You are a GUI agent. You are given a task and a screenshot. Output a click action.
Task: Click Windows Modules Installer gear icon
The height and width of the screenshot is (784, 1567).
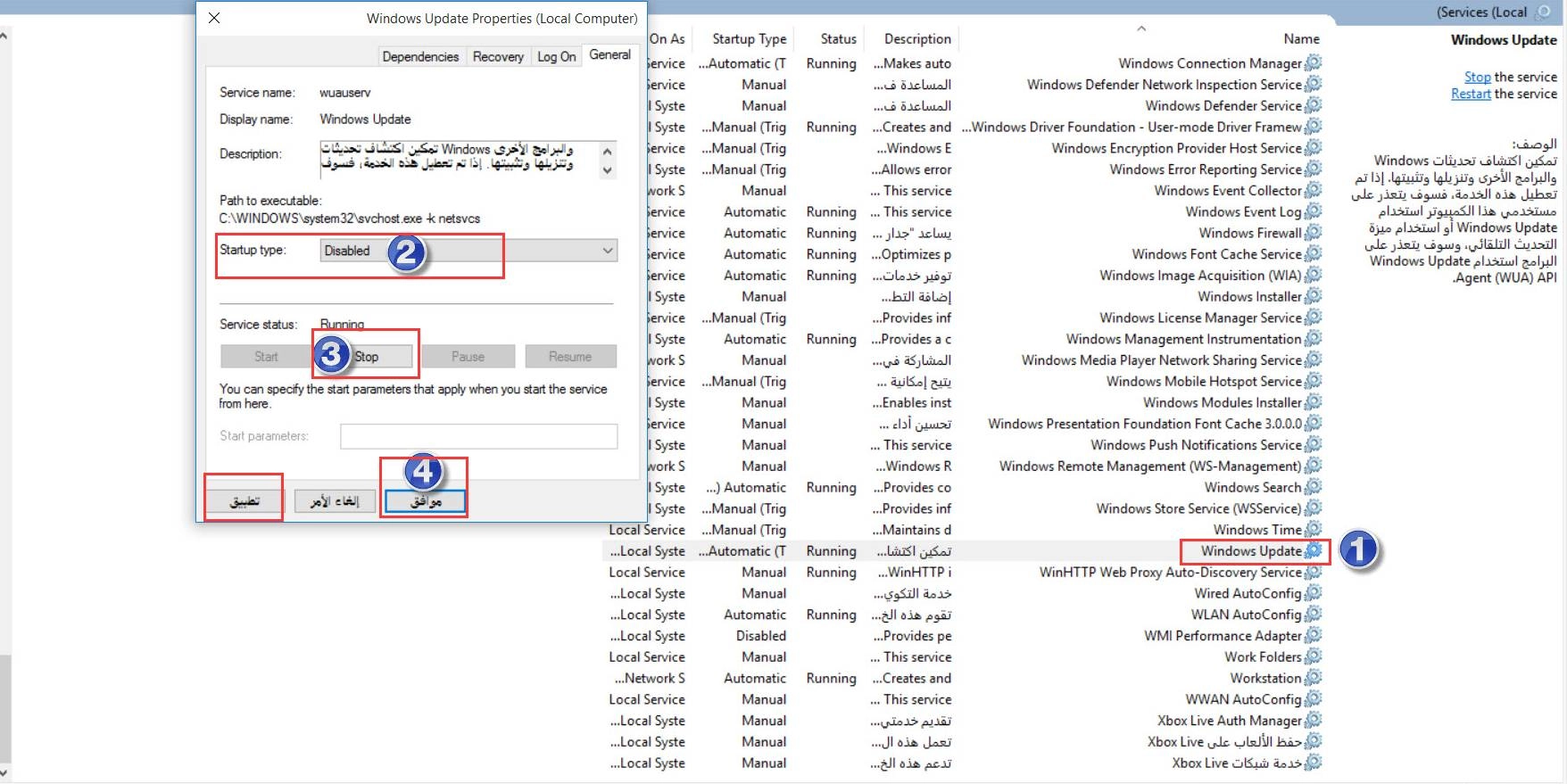(x=1313, y=402)
